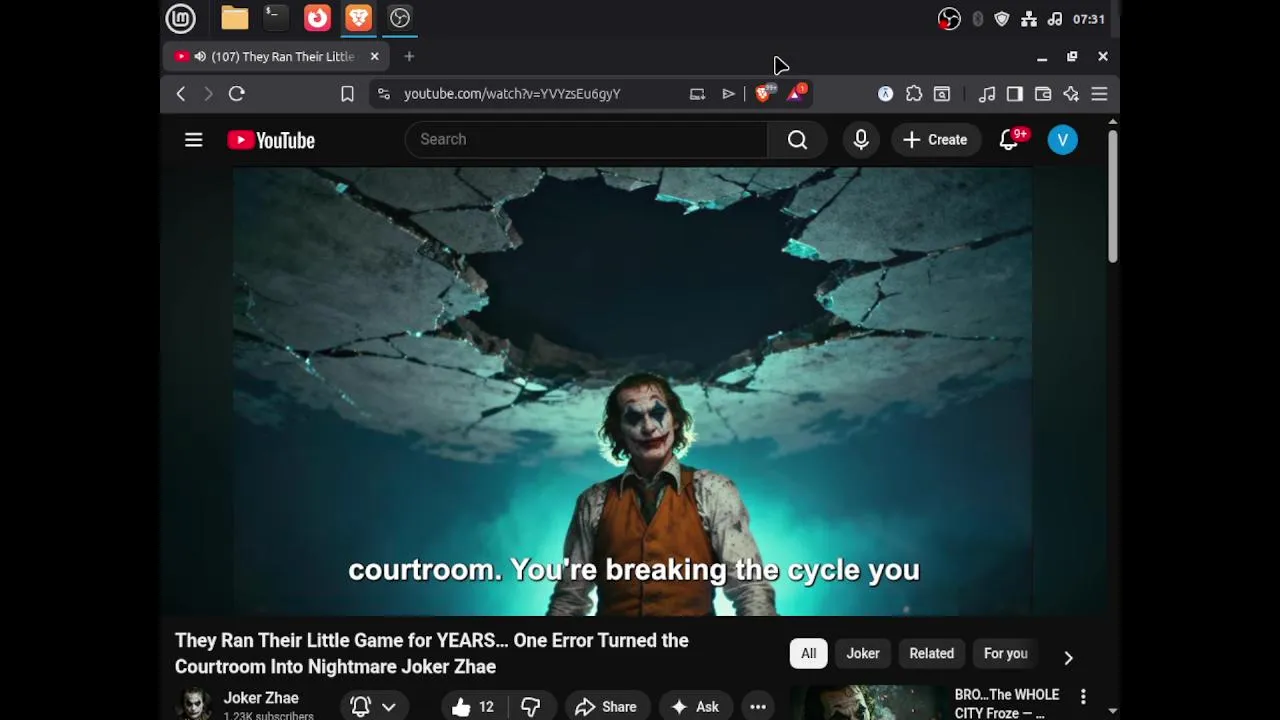Open the Bluetooth tray icon

(977, 19)
